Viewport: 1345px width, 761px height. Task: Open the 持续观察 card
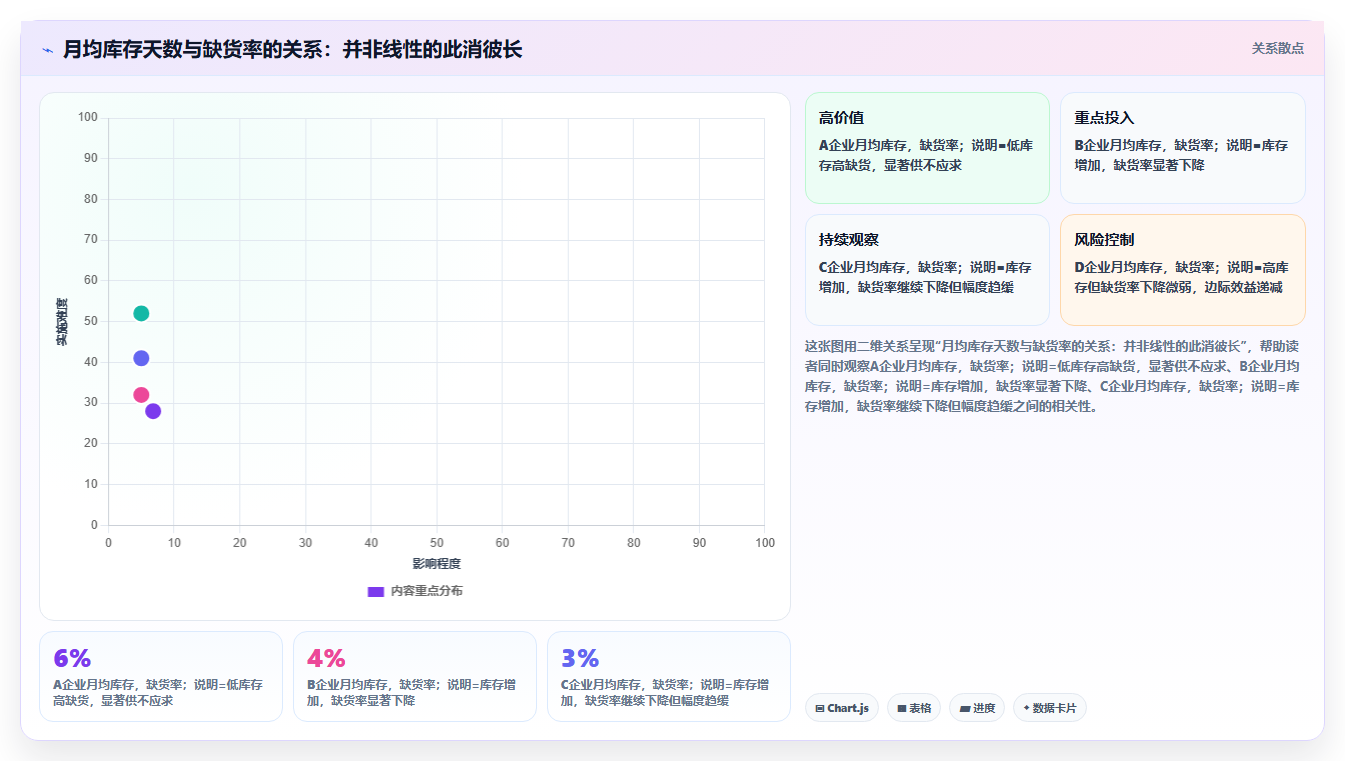click(x=927, y=270)
